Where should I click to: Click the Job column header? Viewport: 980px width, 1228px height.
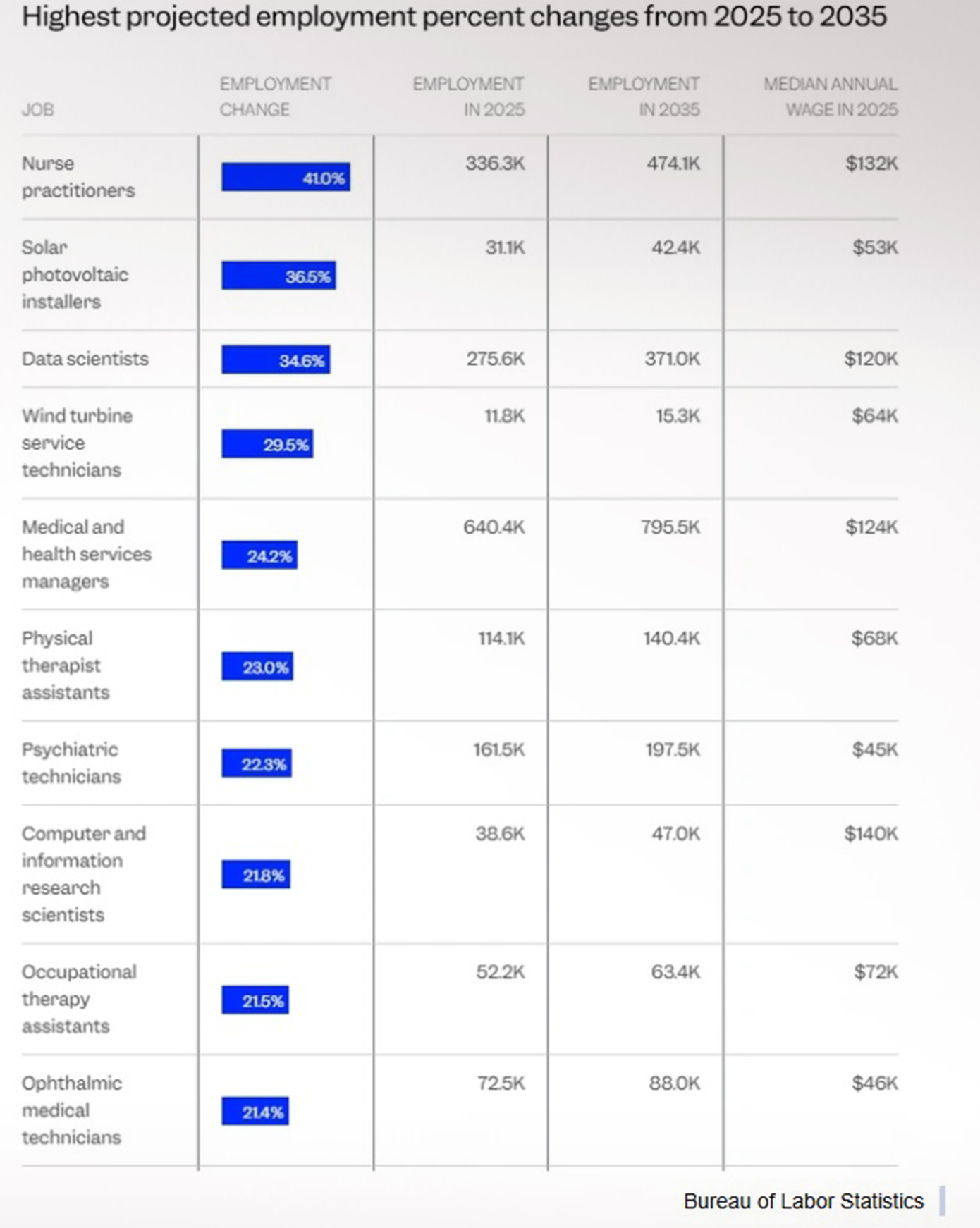[38, 110]
